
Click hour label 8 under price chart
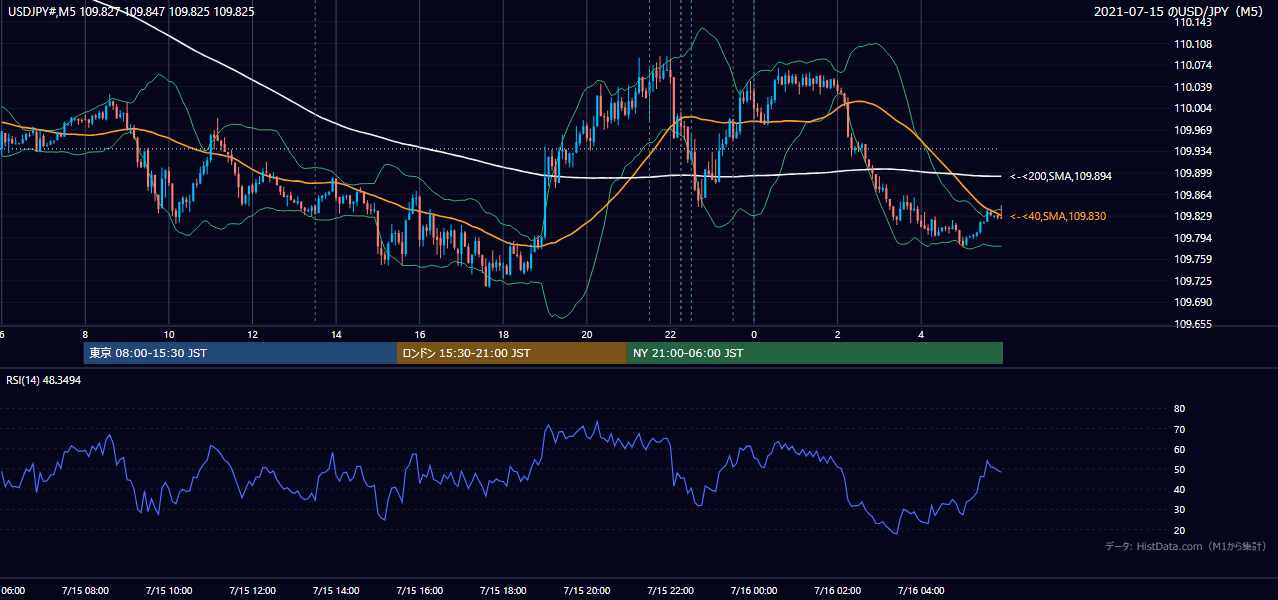click(85, 335)
